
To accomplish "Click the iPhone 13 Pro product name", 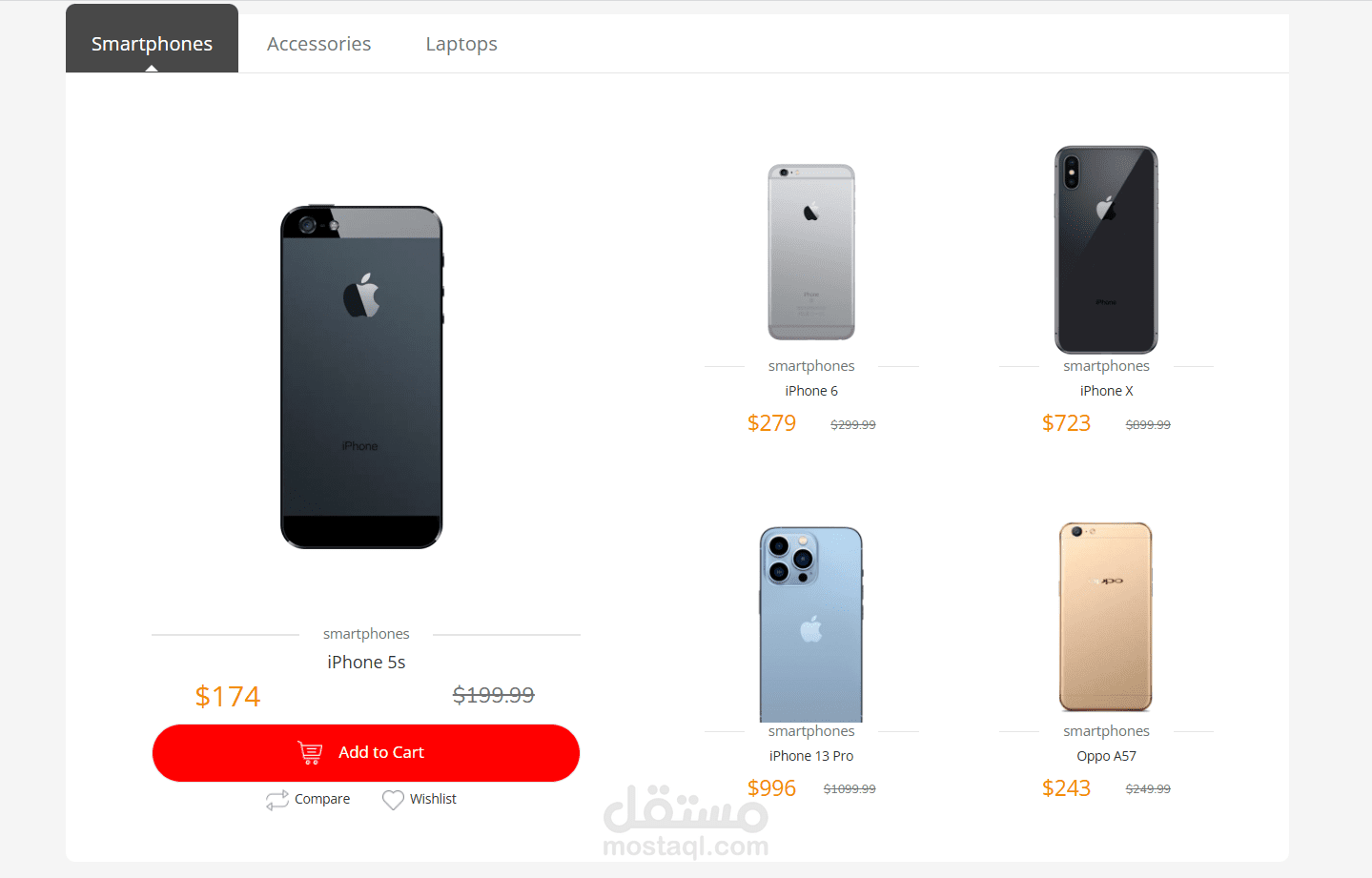I will tap(811, 756).
